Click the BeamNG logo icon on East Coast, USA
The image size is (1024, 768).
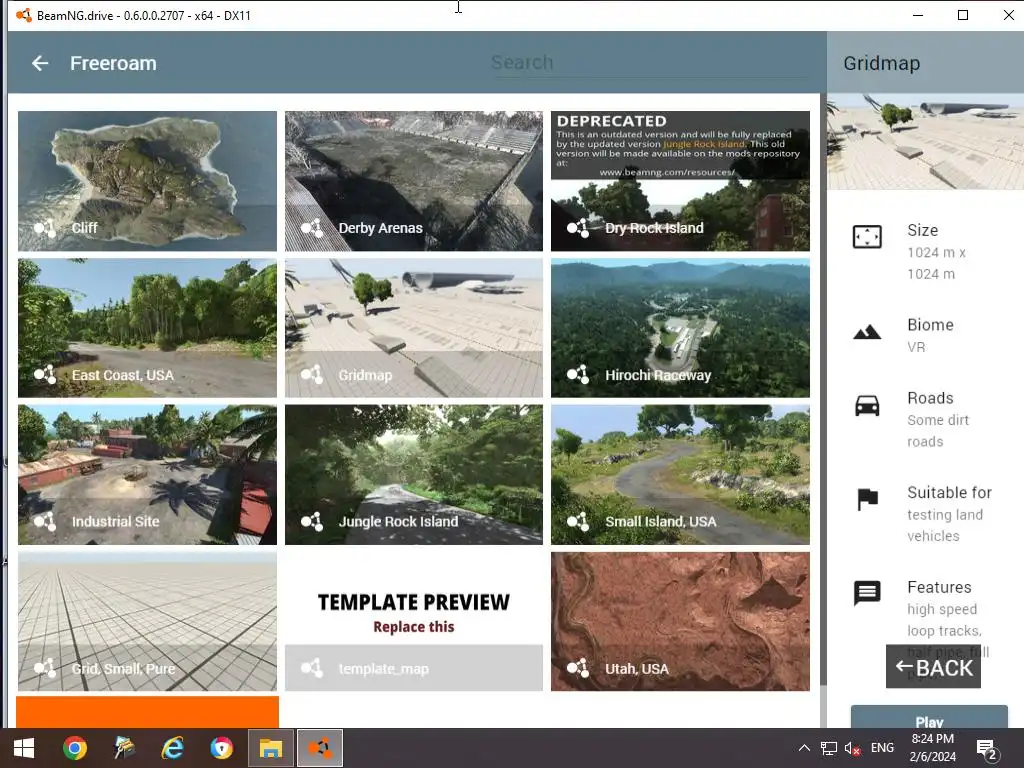coord(45,375)
